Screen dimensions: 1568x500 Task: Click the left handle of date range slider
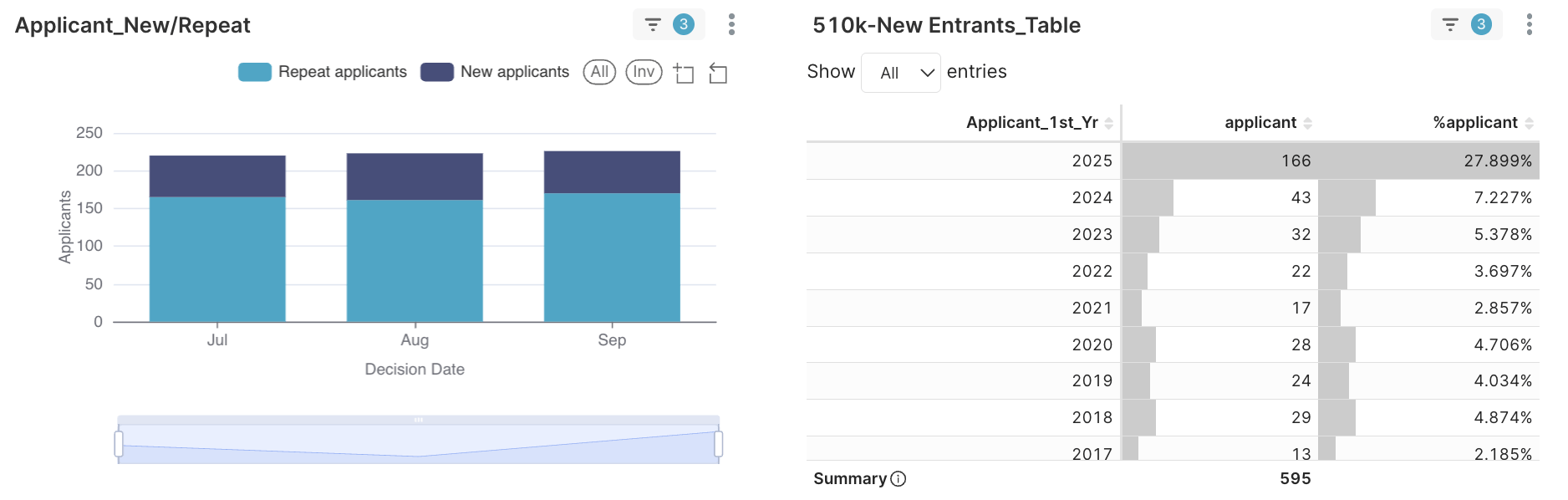119,444
